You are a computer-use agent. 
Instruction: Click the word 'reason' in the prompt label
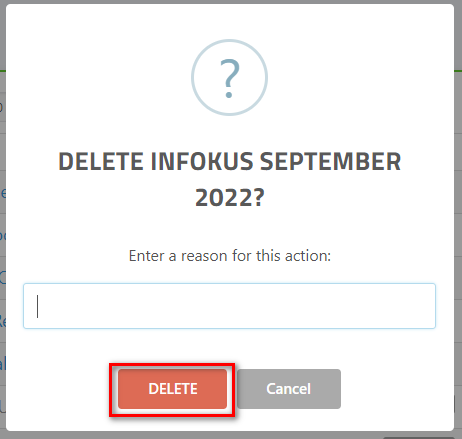[204, 256]
